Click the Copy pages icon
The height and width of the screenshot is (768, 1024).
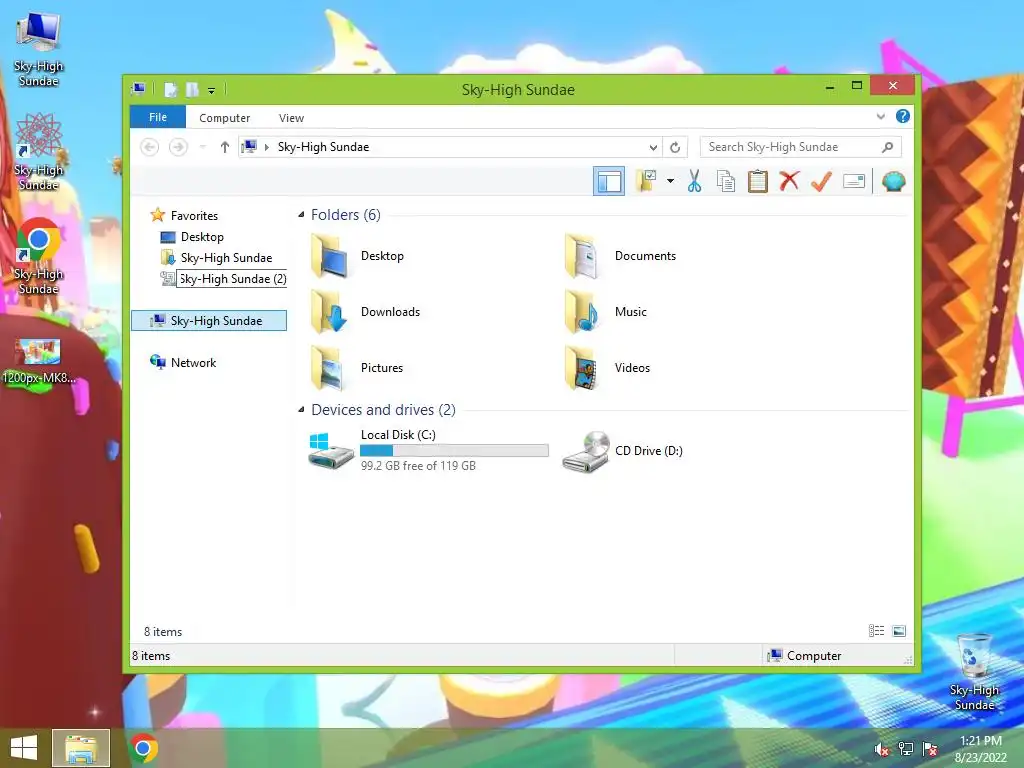[726, 181]
